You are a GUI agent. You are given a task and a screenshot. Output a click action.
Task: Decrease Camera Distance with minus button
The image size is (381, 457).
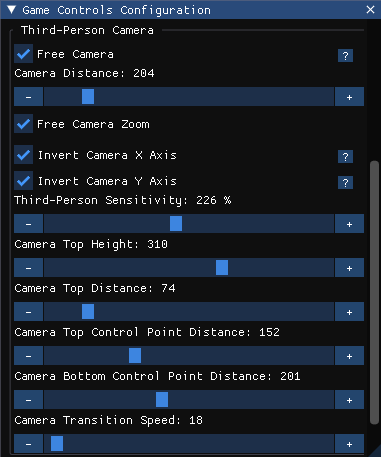pyautogui.click(x=28, y=97)
